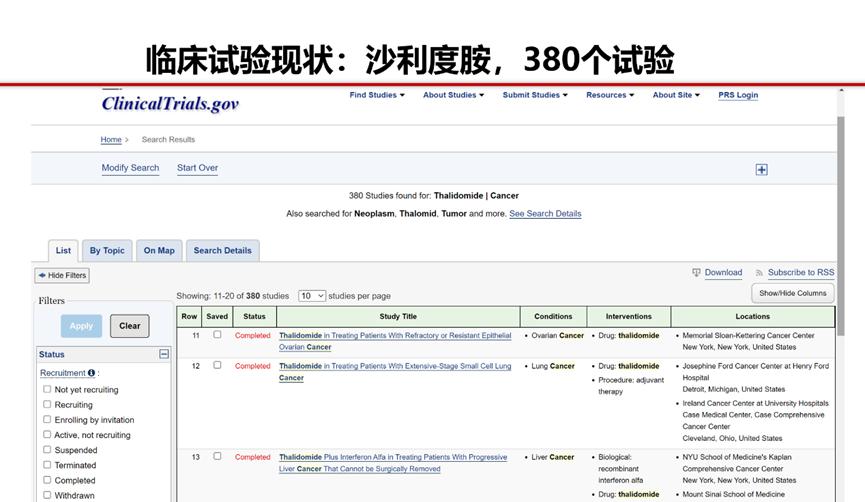865x502 pixels.
Task: Click 'Lung Cancer' condition in row 12
Action: pyautogui.click(x=553, y=366)
